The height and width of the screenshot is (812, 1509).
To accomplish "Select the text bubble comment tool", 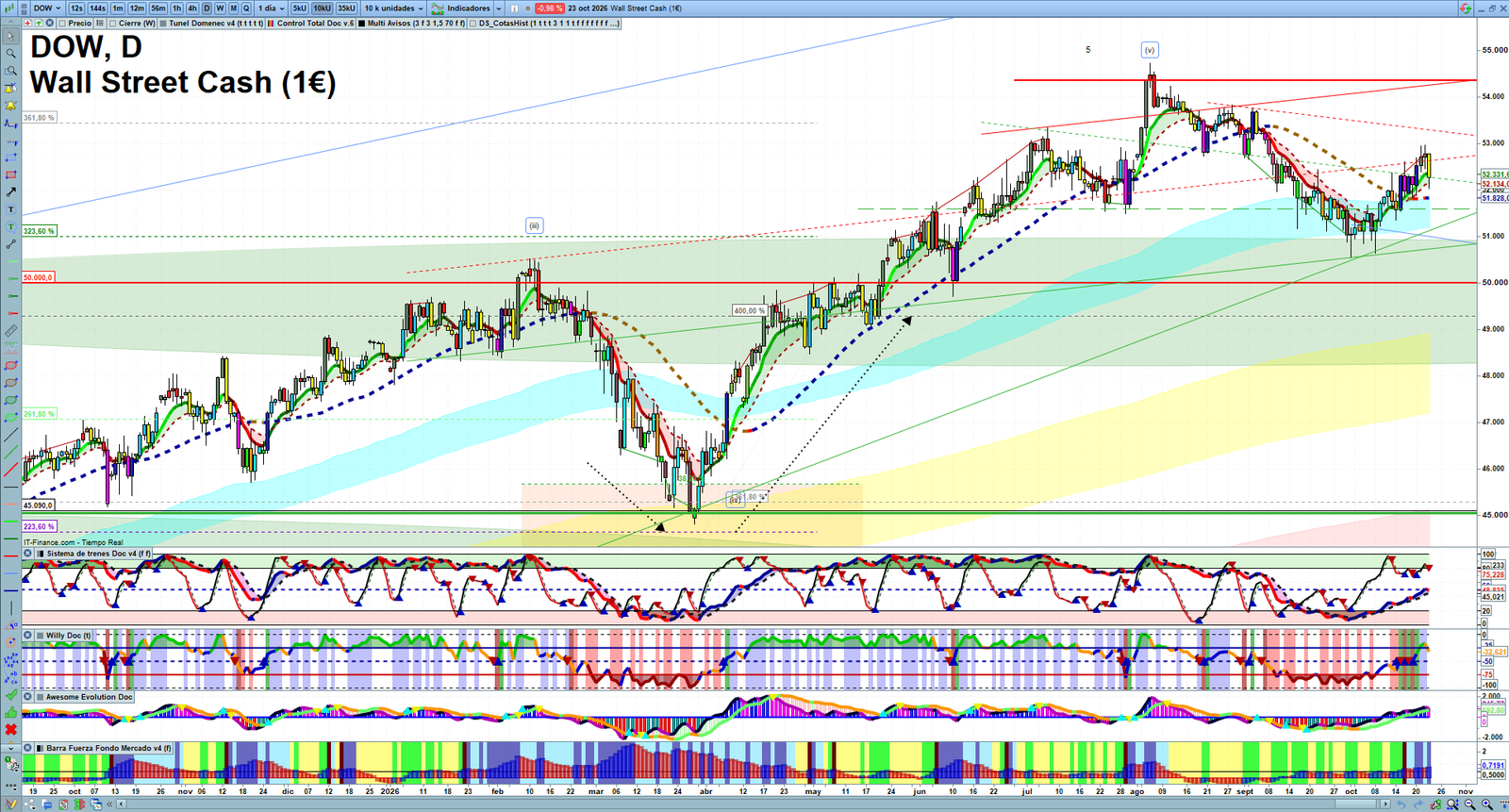I will (x=10, y=226).
